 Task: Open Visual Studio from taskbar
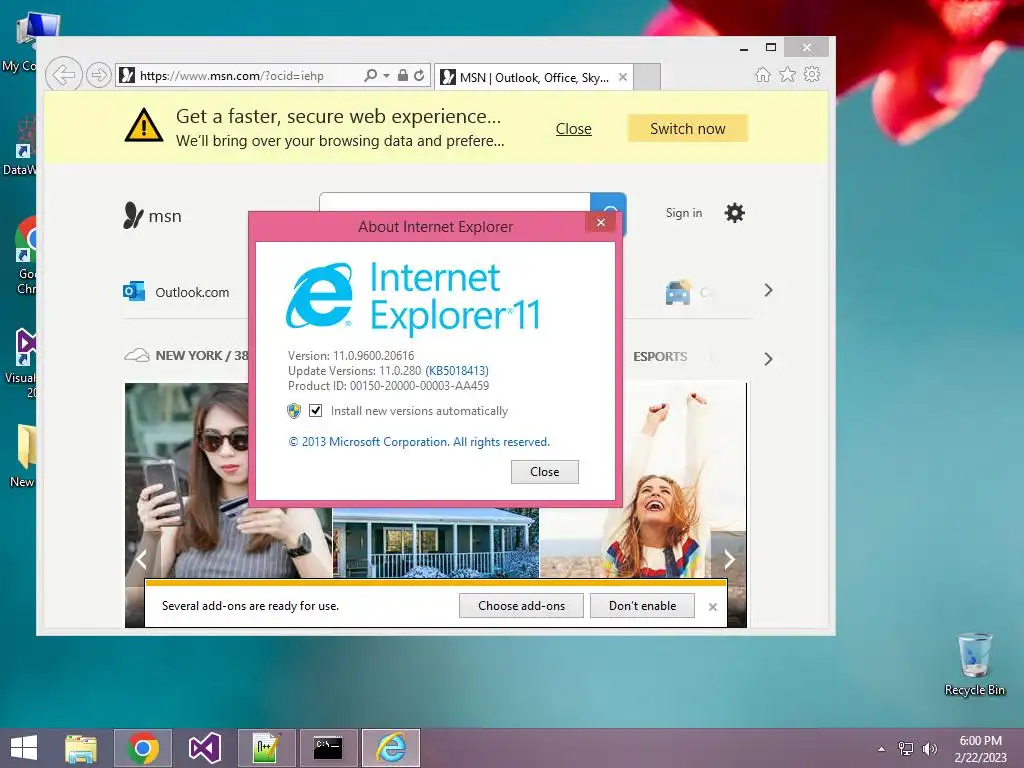(204, 748)
